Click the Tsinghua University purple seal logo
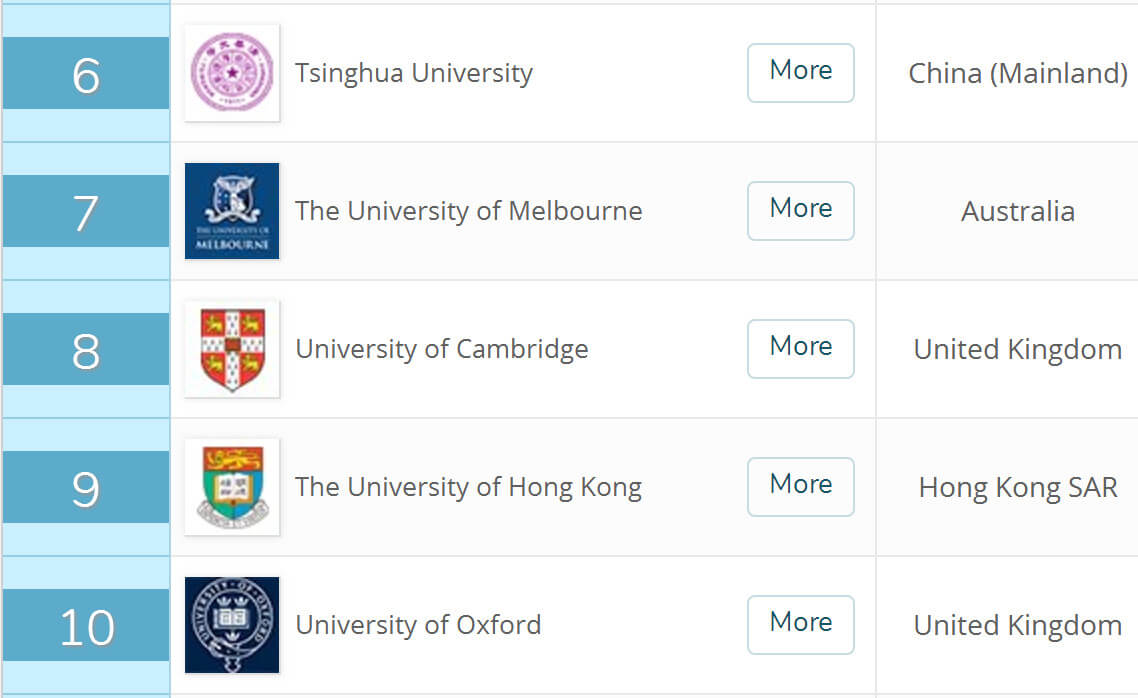The width and height of the screenshot is (1138, 698). (232, 73)
